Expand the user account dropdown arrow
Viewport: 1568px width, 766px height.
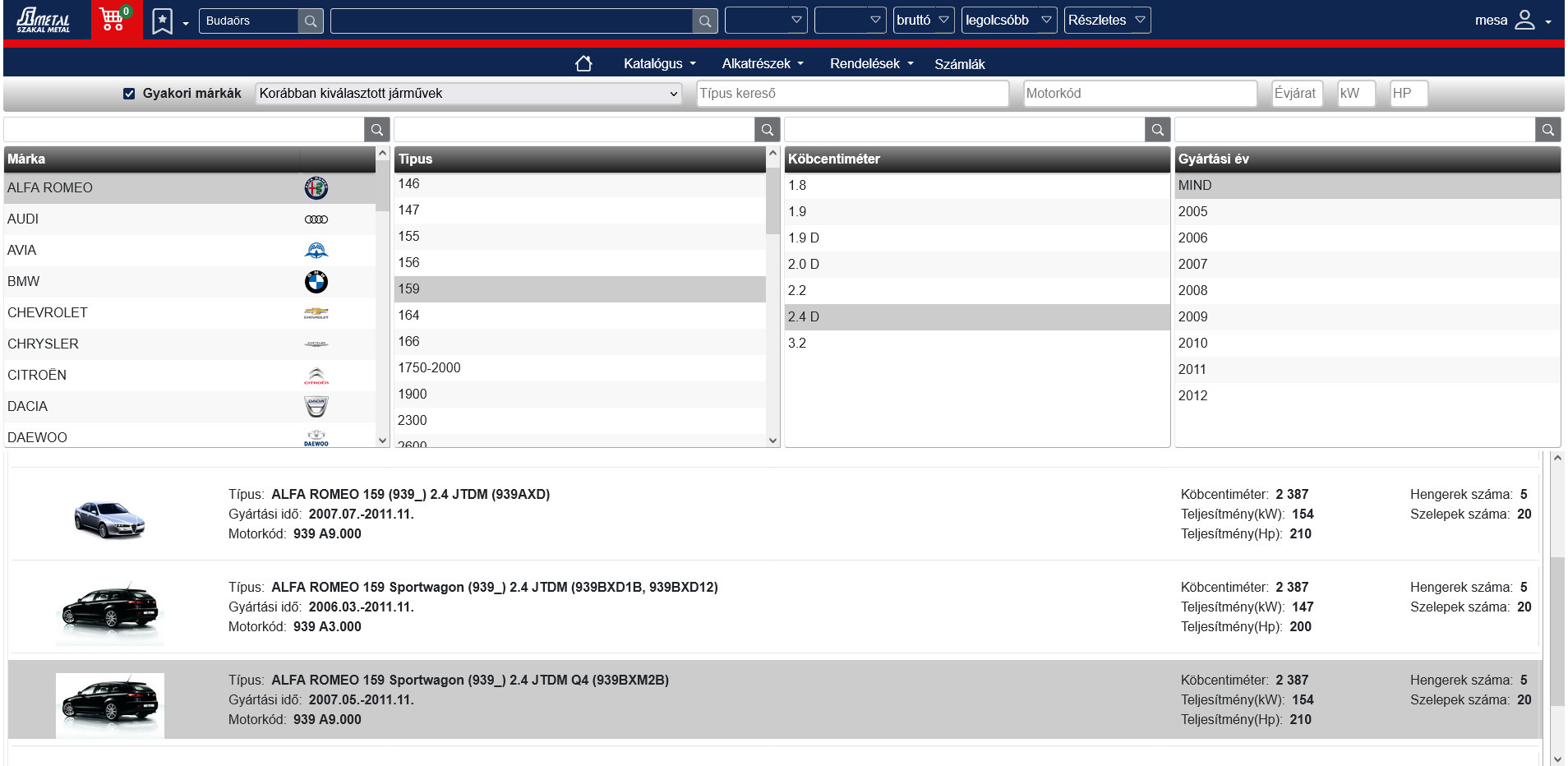click(1548, 22)
